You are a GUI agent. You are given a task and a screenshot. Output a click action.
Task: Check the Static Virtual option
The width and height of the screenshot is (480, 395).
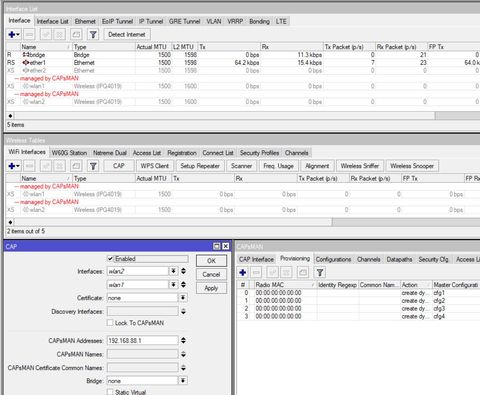pos(110,392)
